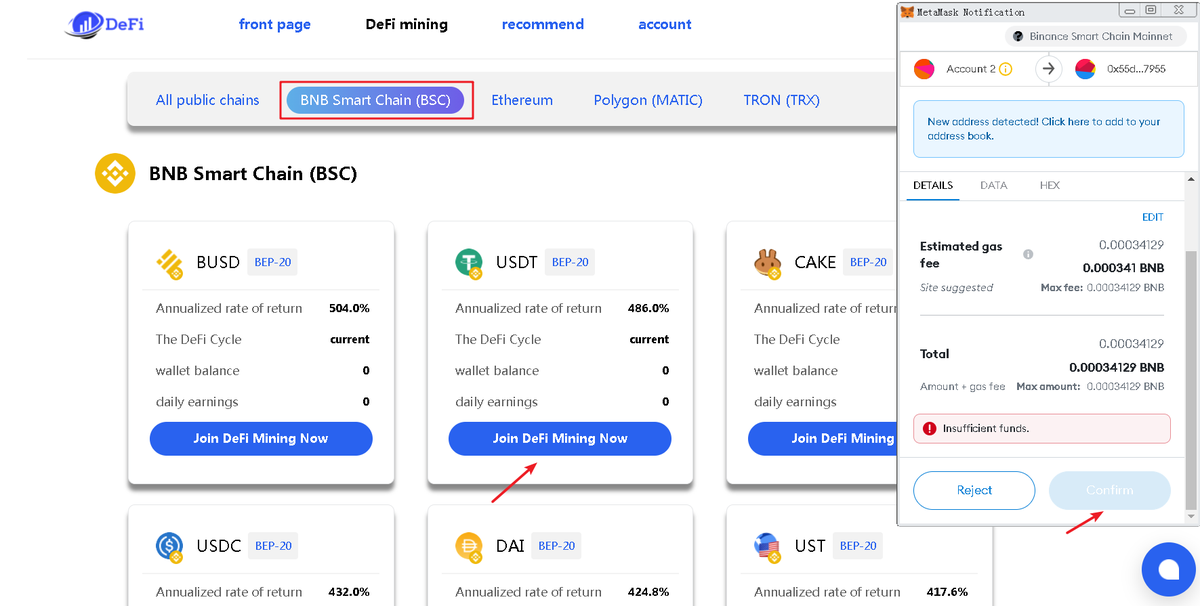Viewport: 1200px width, 606px height.
Task: Reject the MetaMask transaction
Action: (x=974, y=490)
